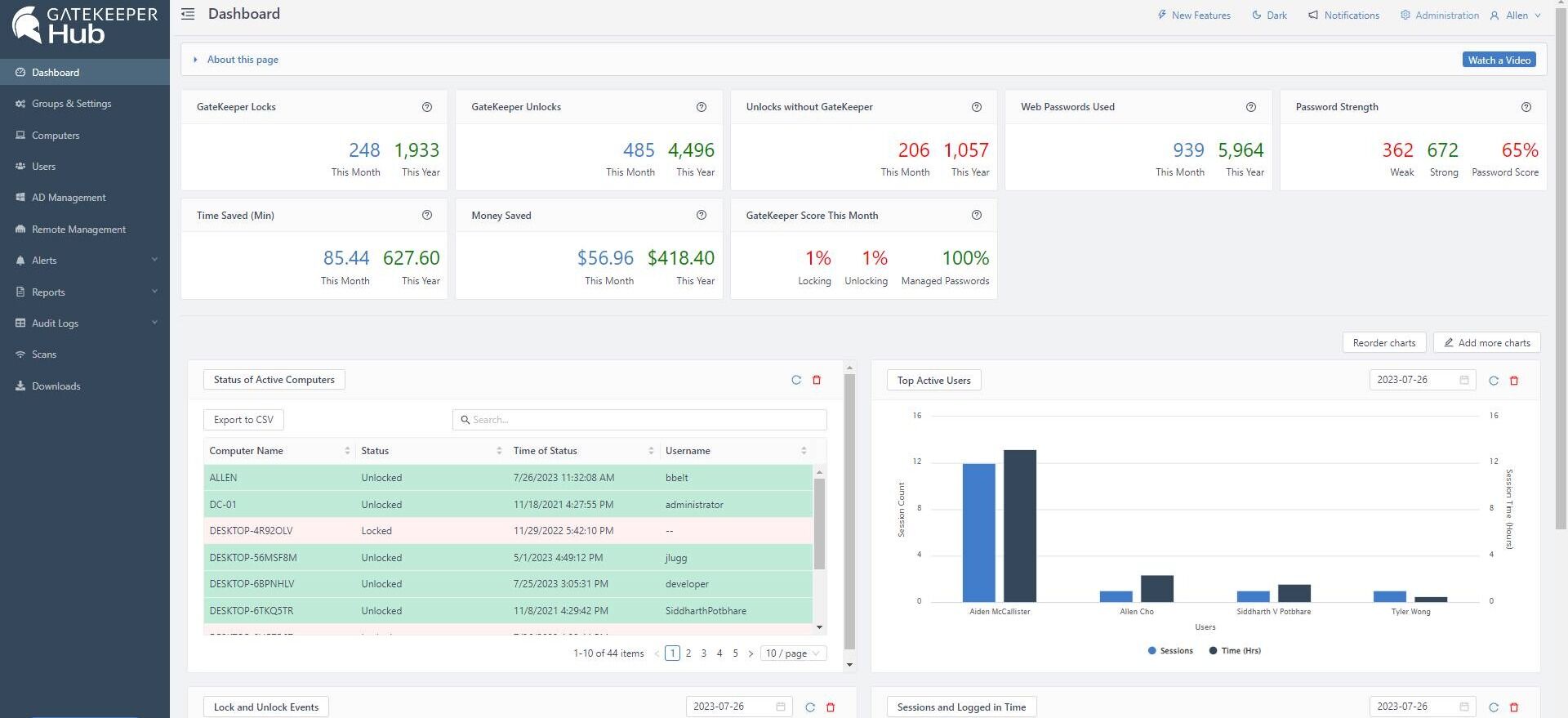Click the computers table inner scrollbar thumb
The image size is (1568, 718).
point(819,524)
